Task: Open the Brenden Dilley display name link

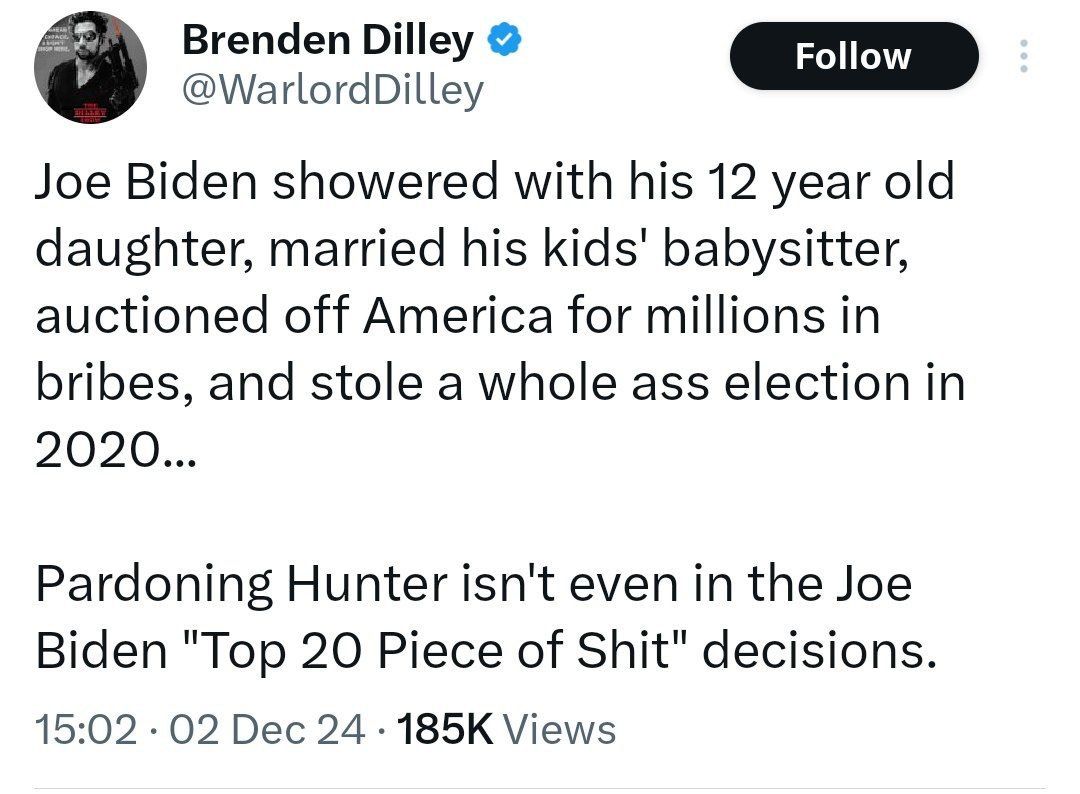Action: click(328, 41)
